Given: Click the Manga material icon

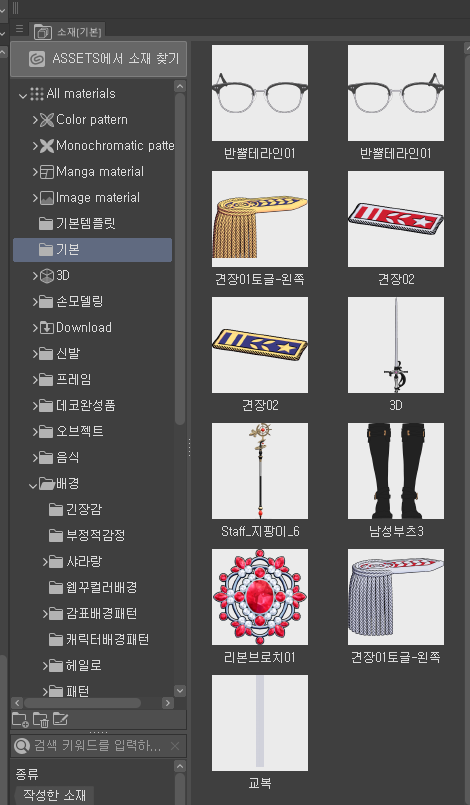Looking at the screenshot, I should [47, 172].
